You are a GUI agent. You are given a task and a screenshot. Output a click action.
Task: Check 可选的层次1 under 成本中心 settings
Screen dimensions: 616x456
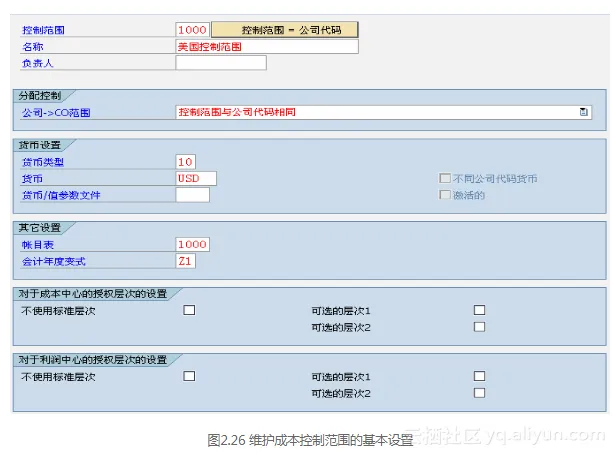479,310
